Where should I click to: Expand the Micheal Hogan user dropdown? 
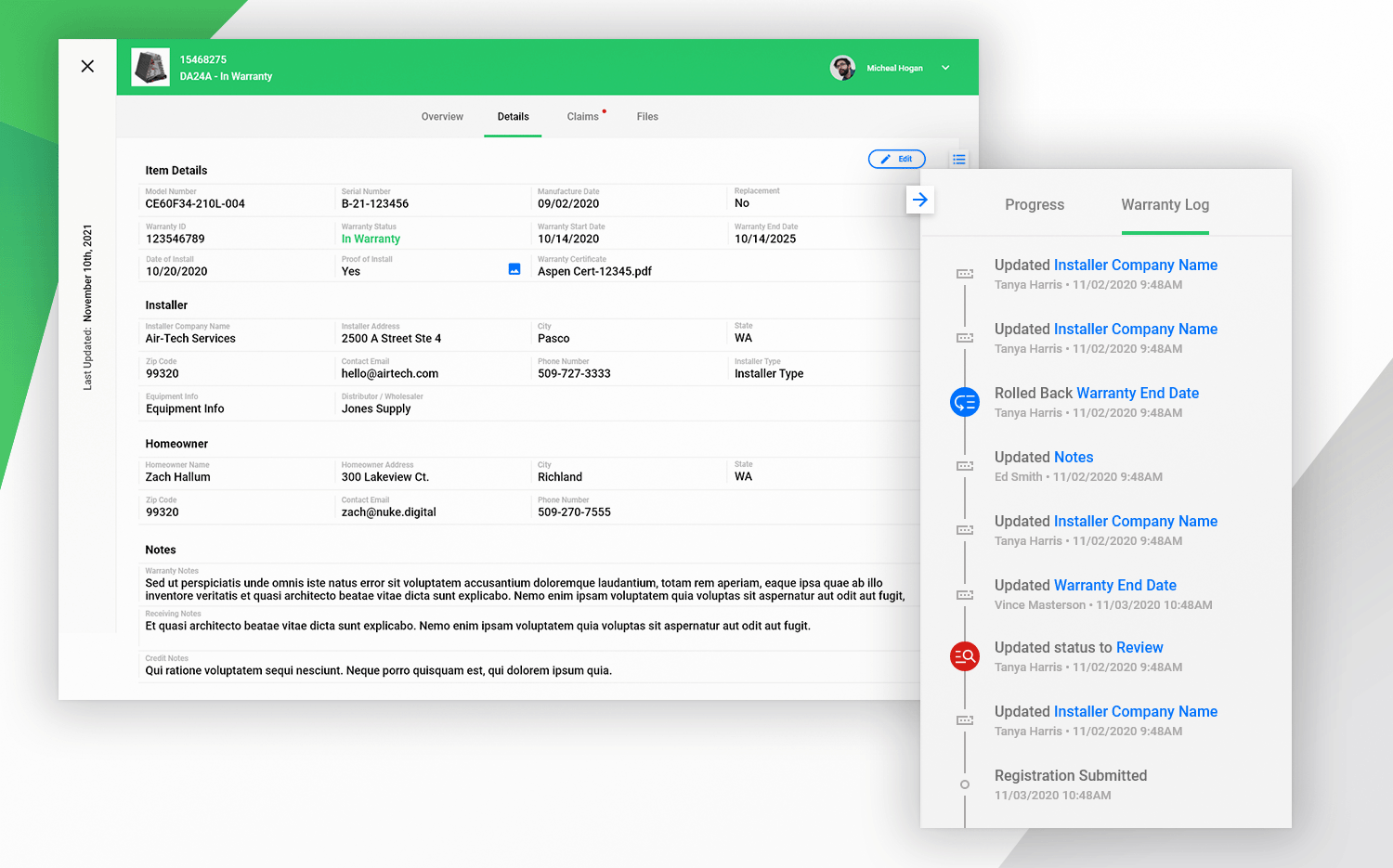coord(945,68)
